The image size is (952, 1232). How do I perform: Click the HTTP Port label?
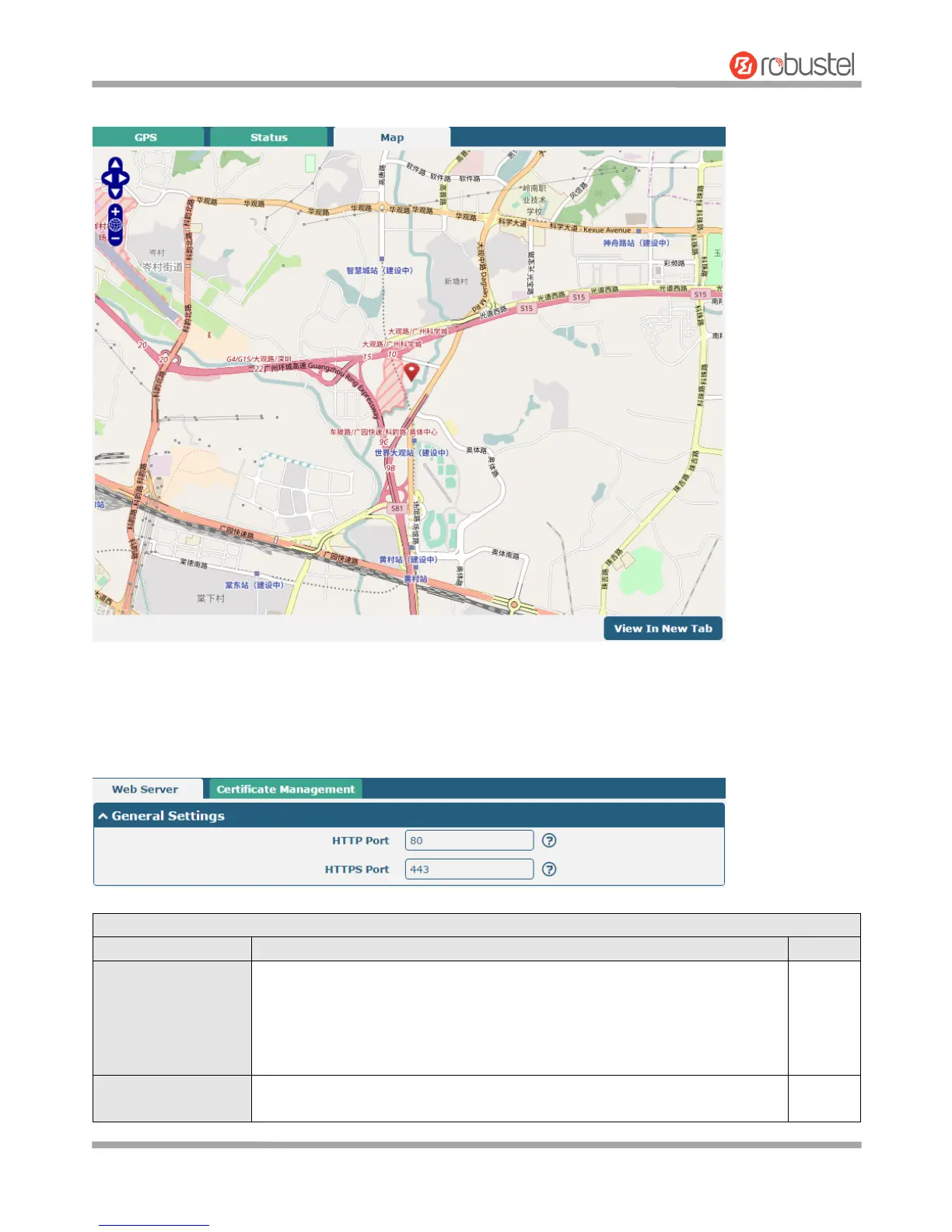point(360,840)
